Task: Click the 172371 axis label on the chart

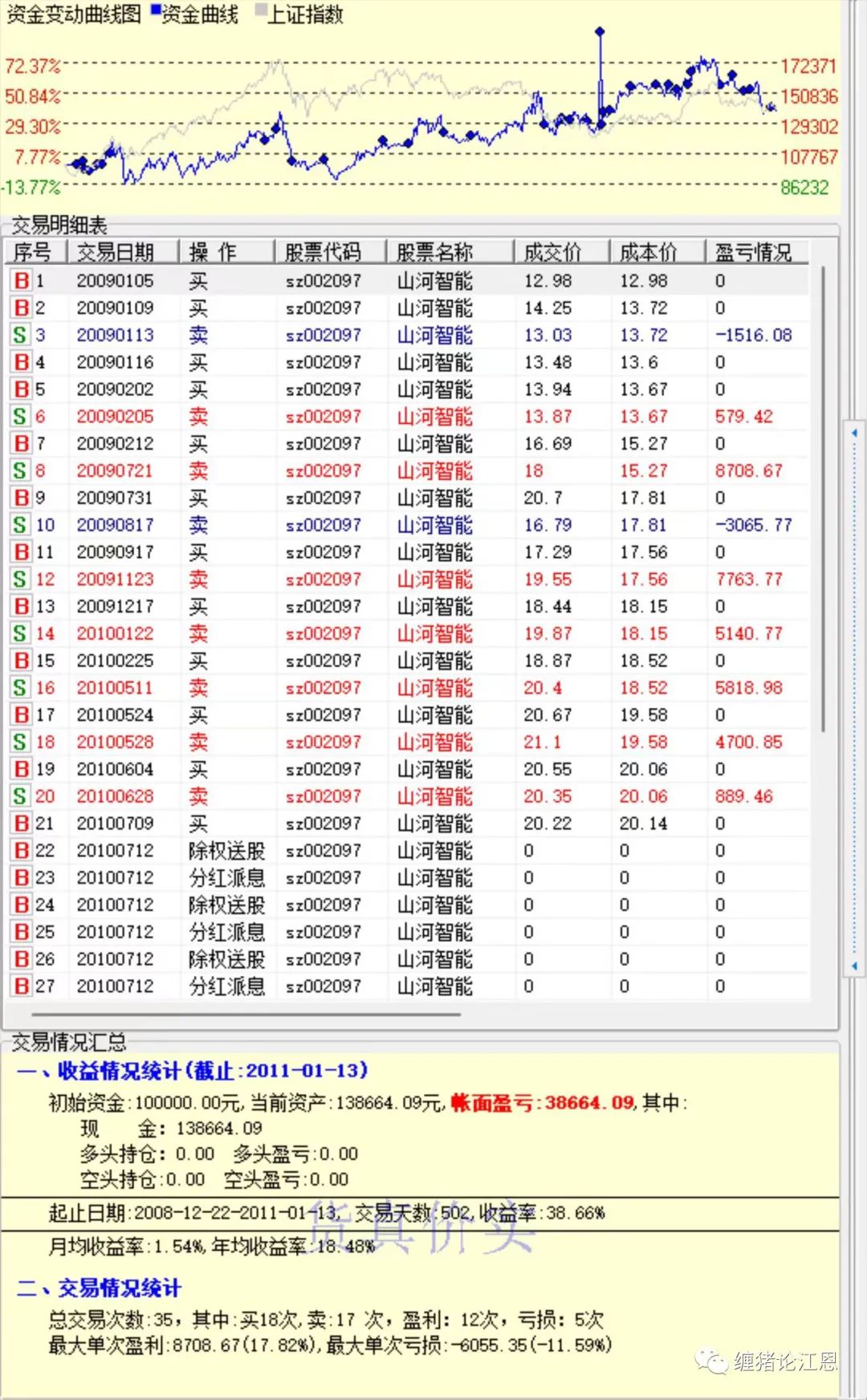Action: pos(809,67)
